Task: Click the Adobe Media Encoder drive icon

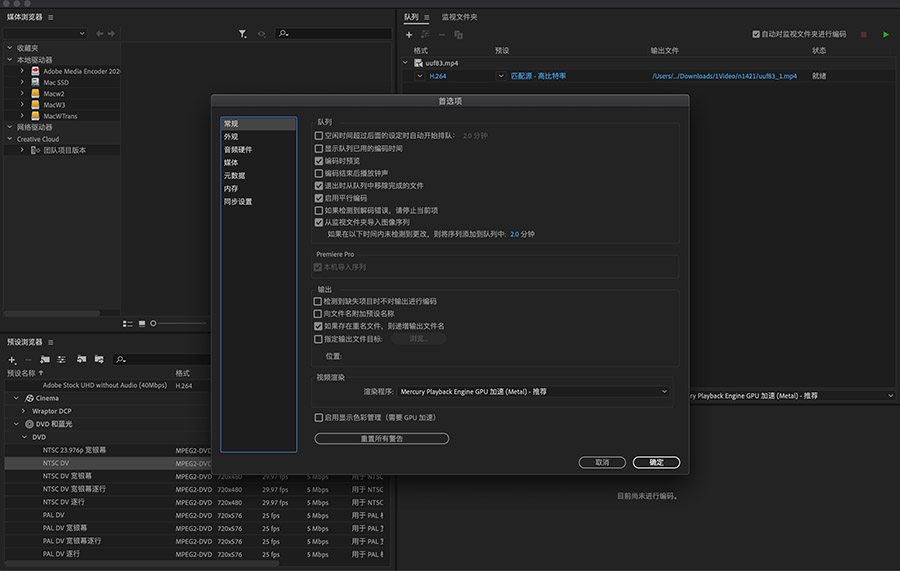Action: click(x=35, y=71)
